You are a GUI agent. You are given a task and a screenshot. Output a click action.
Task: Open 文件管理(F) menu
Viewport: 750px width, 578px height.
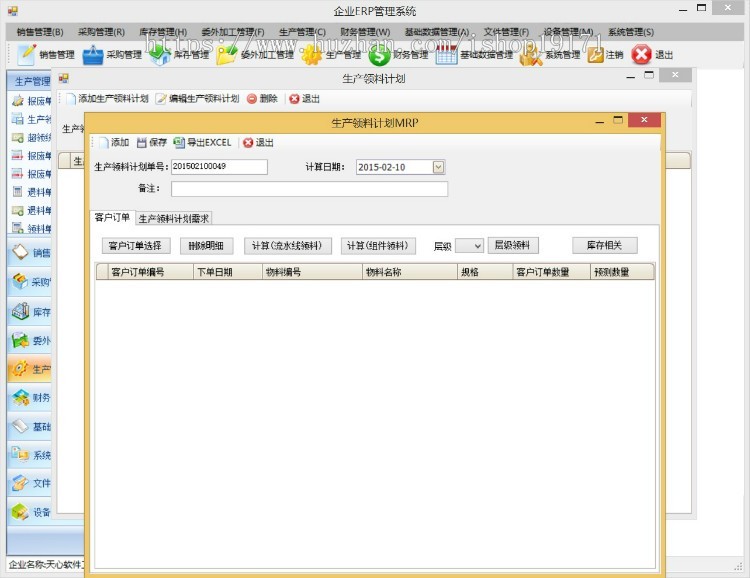(x=506, y=32)
